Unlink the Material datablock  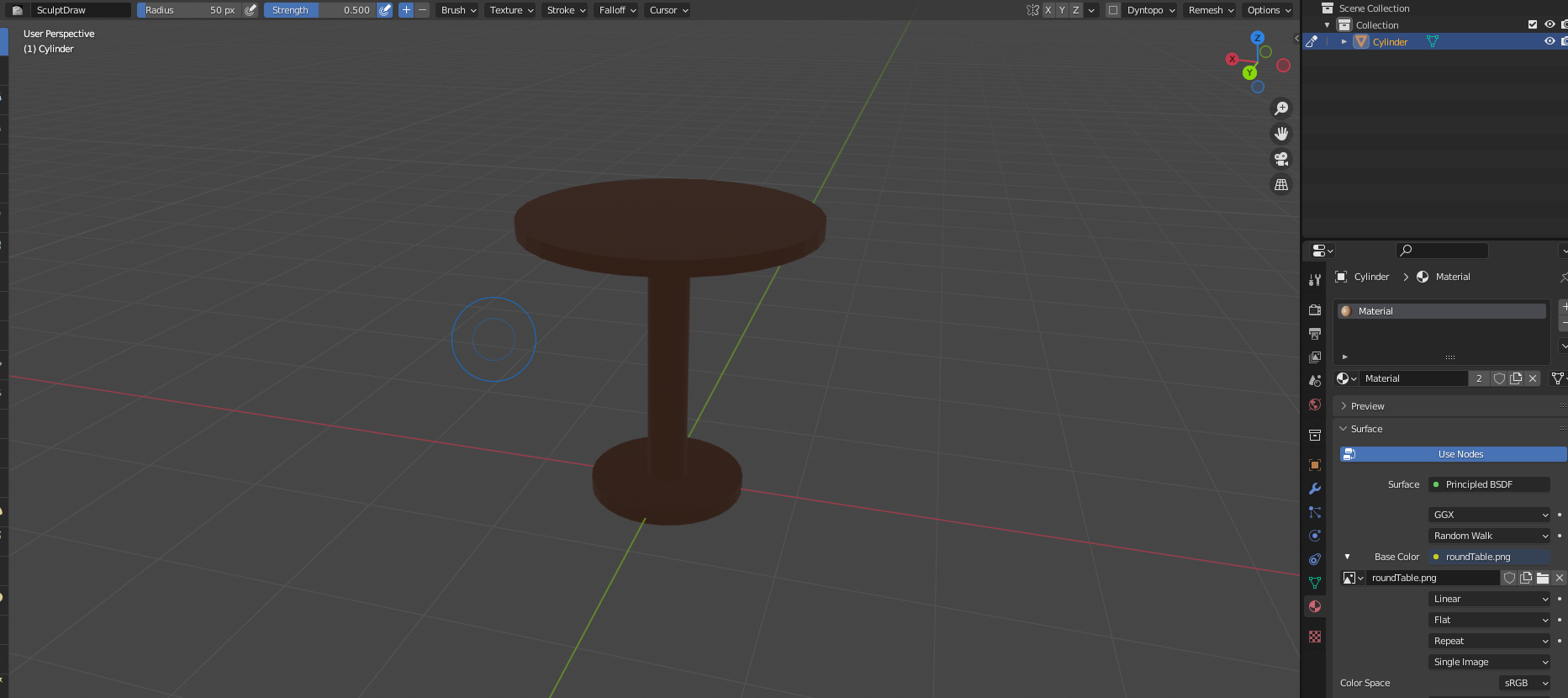[1533, 378]
